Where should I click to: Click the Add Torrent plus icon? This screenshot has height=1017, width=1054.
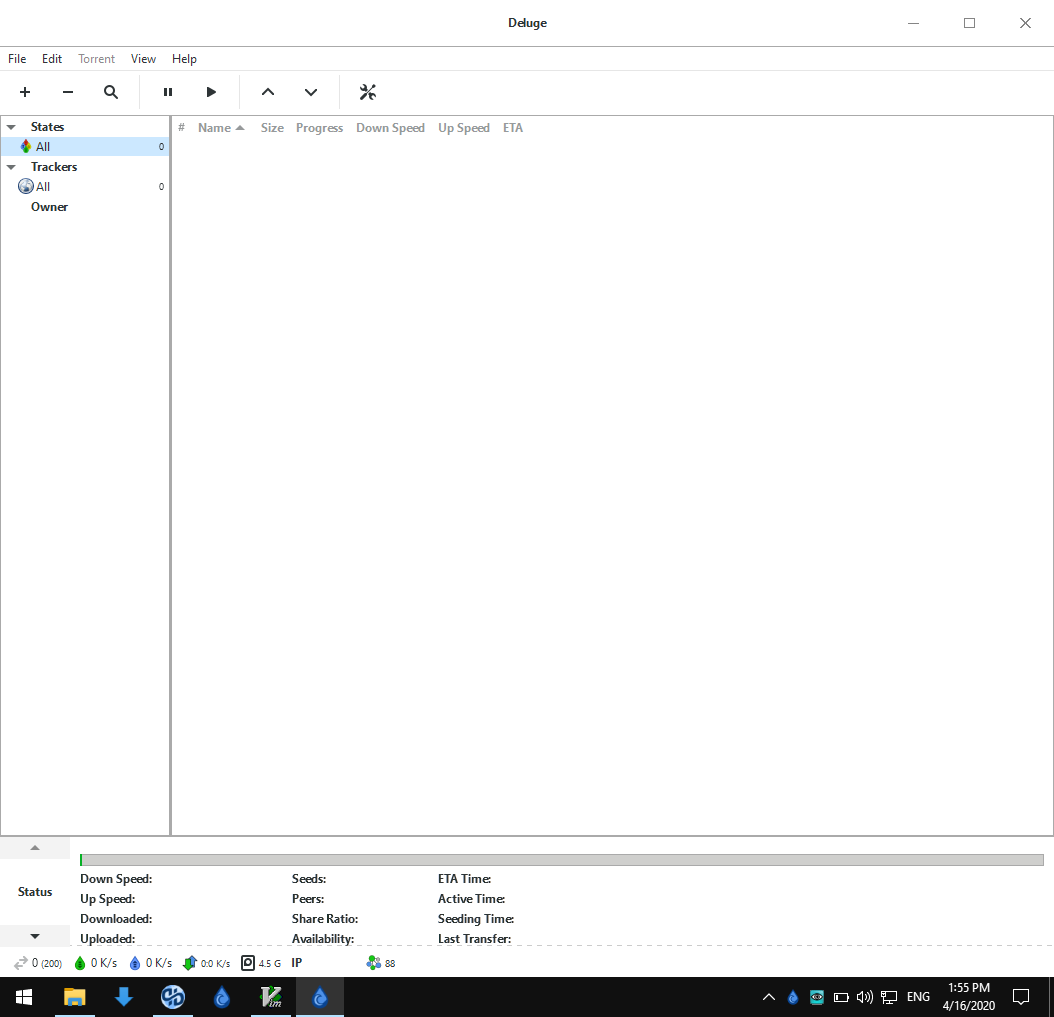(x=25, y=92)
